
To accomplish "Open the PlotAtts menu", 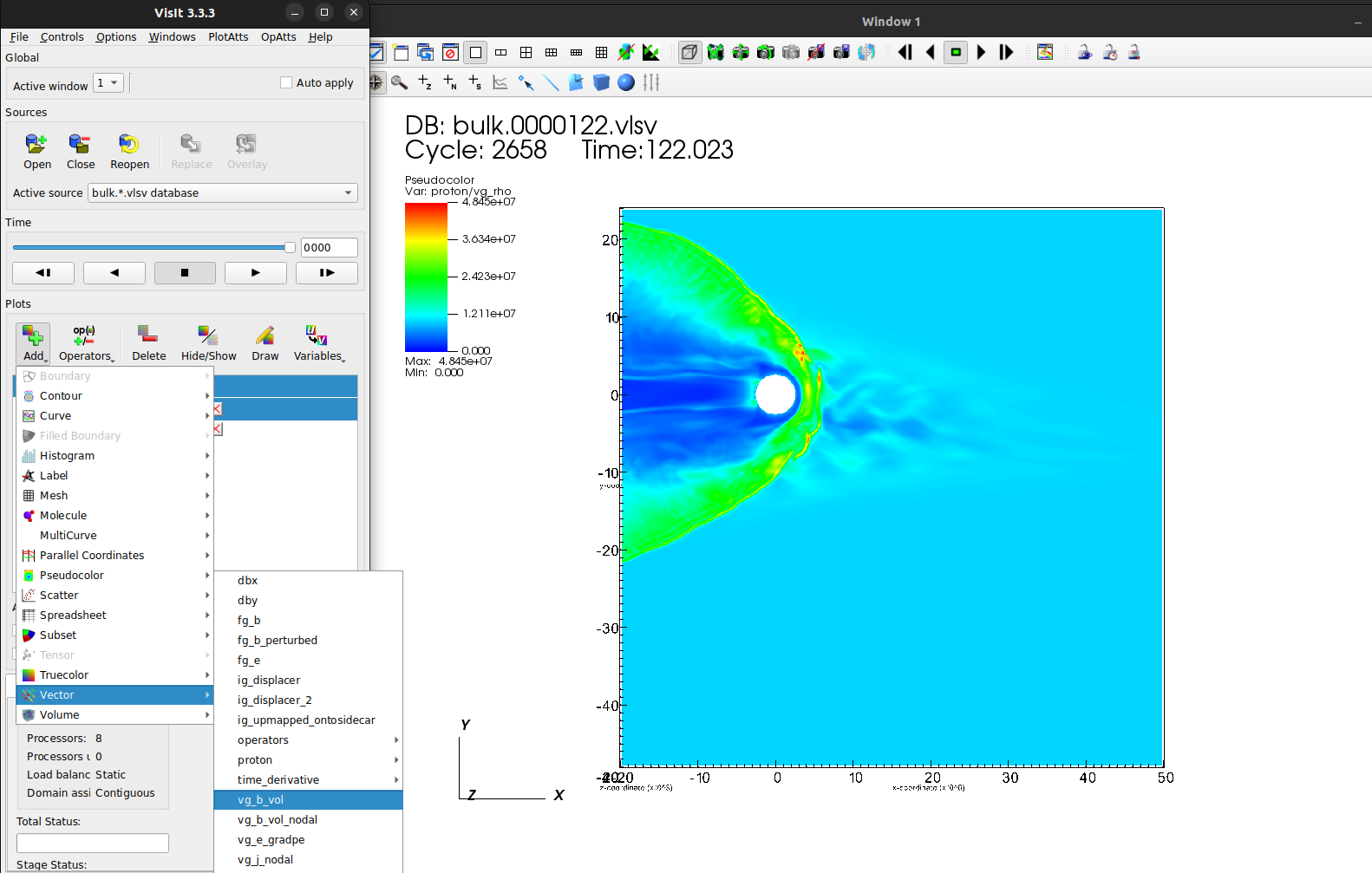I will [228, 37].
